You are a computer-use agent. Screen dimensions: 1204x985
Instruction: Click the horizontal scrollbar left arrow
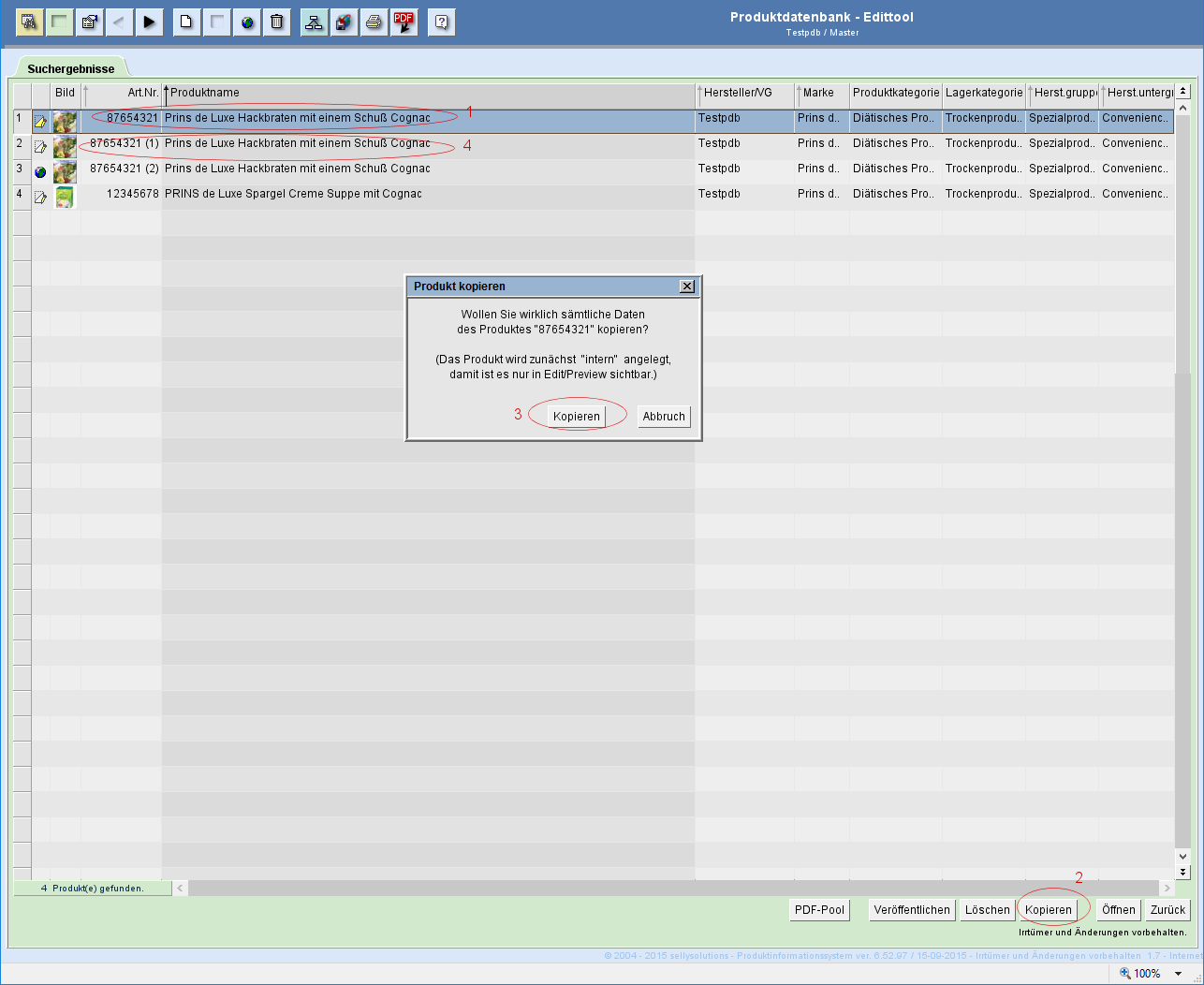(x=181, y=888)
